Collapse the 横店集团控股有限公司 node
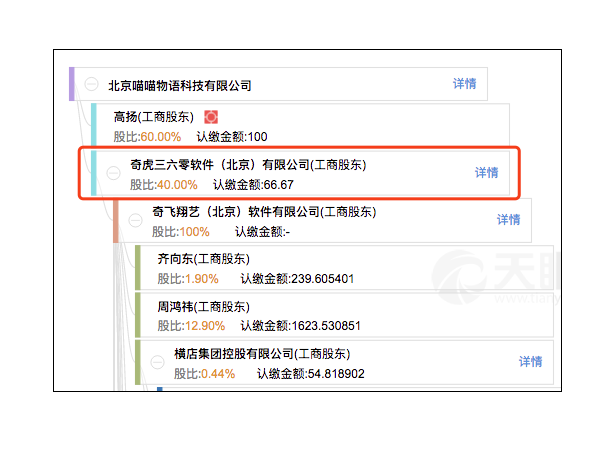The height and width of the screenshot is (450, 600). [157, 362]
